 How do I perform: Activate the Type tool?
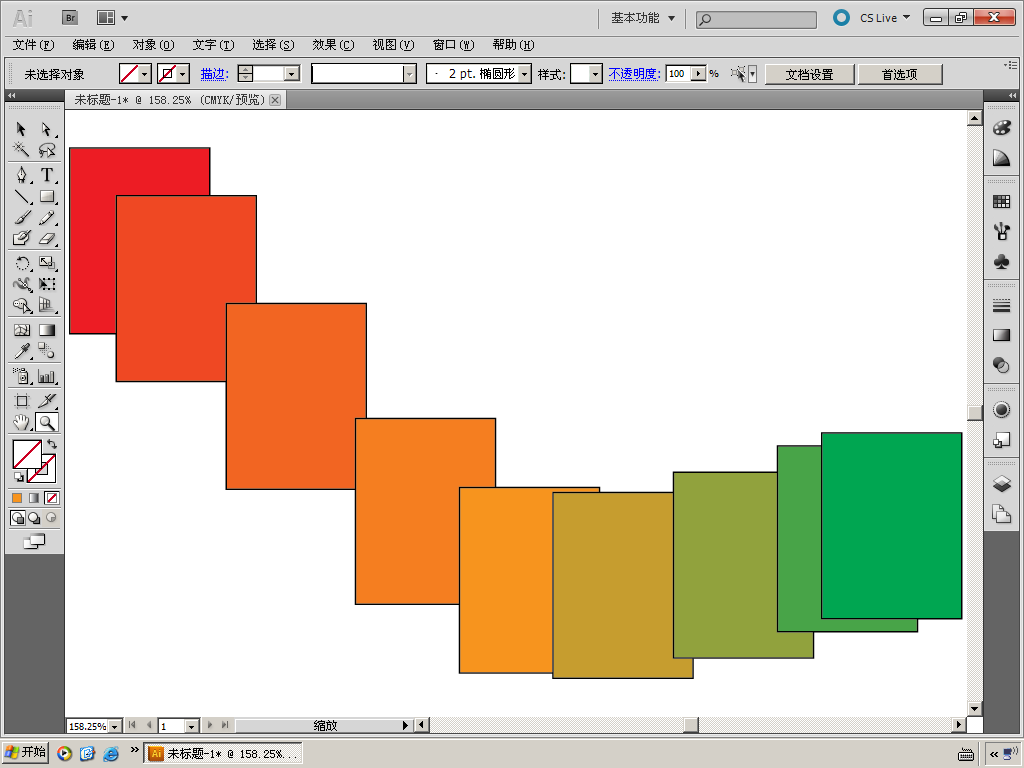click(x=46, y=175)
